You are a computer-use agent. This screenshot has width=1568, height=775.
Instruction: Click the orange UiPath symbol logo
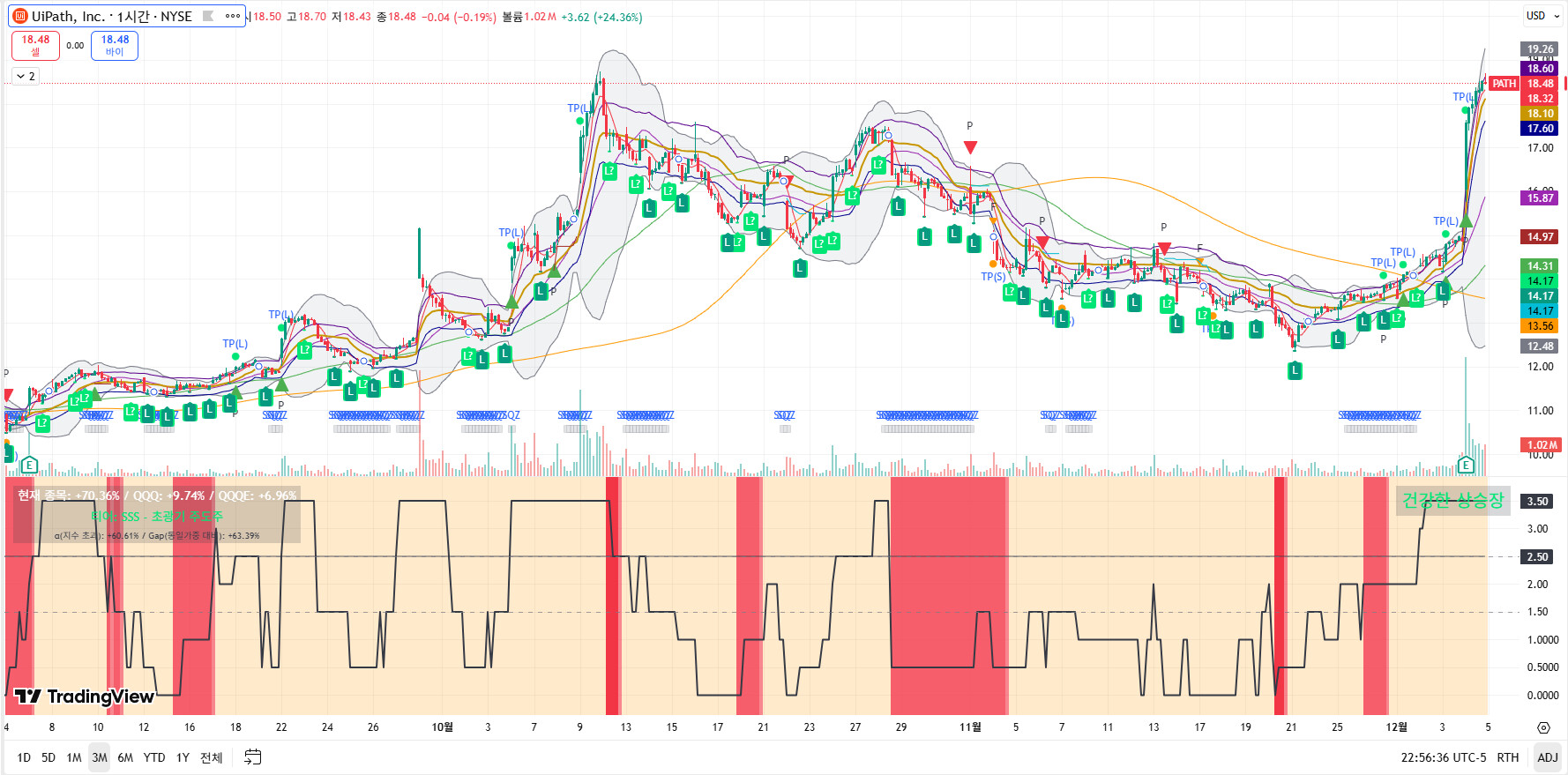pos(21,16)
